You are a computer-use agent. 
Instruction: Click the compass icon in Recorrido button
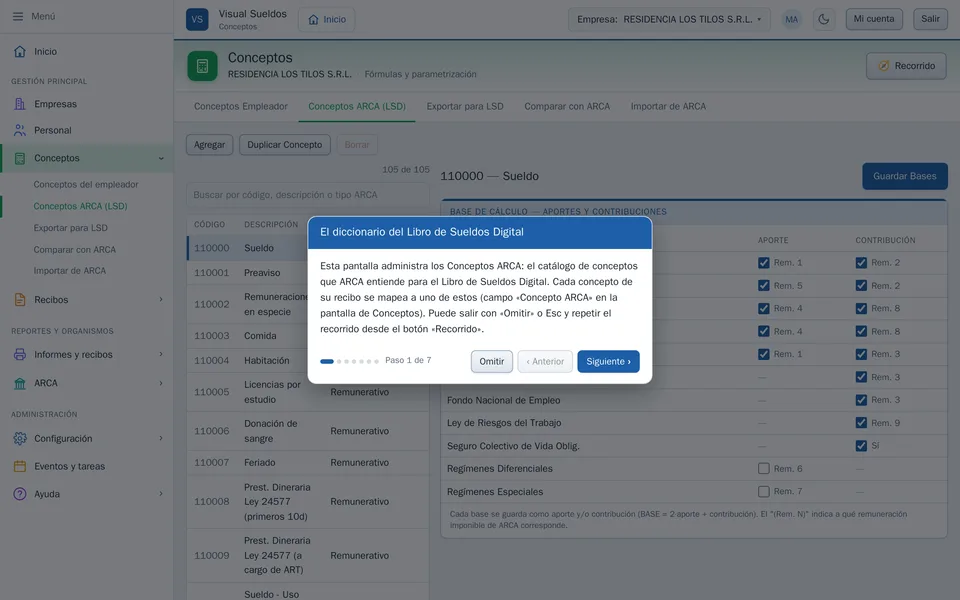[x=883, y=66]
